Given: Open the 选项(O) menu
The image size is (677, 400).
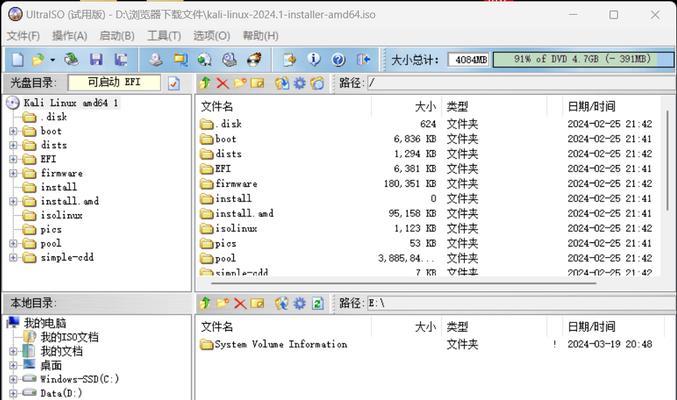Looking at the screenshot, I should [212, 36].
